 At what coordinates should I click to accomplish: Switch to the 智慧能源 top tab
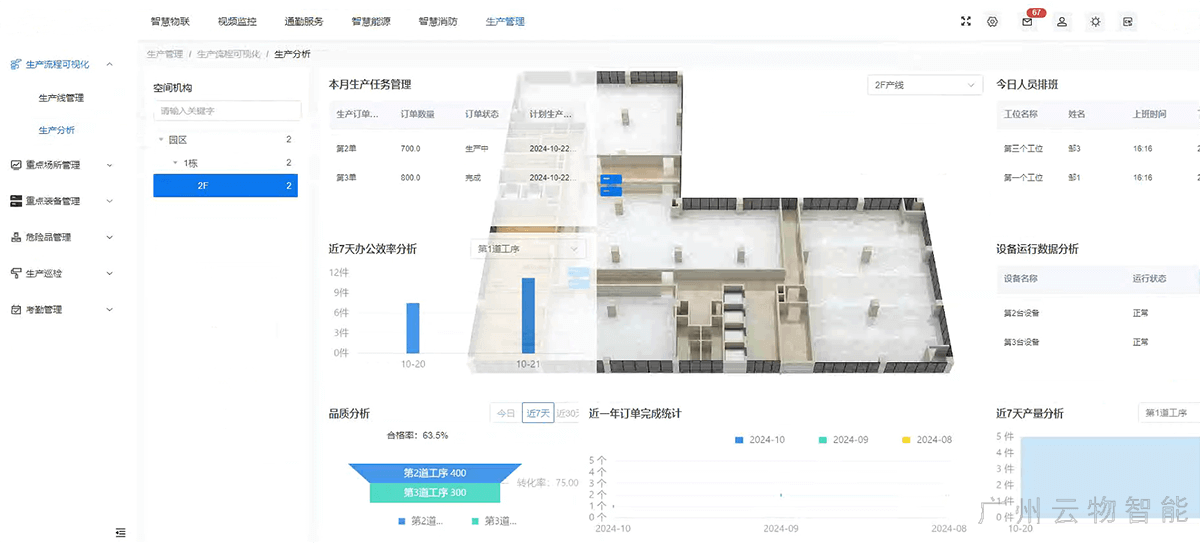coord(371,21)
